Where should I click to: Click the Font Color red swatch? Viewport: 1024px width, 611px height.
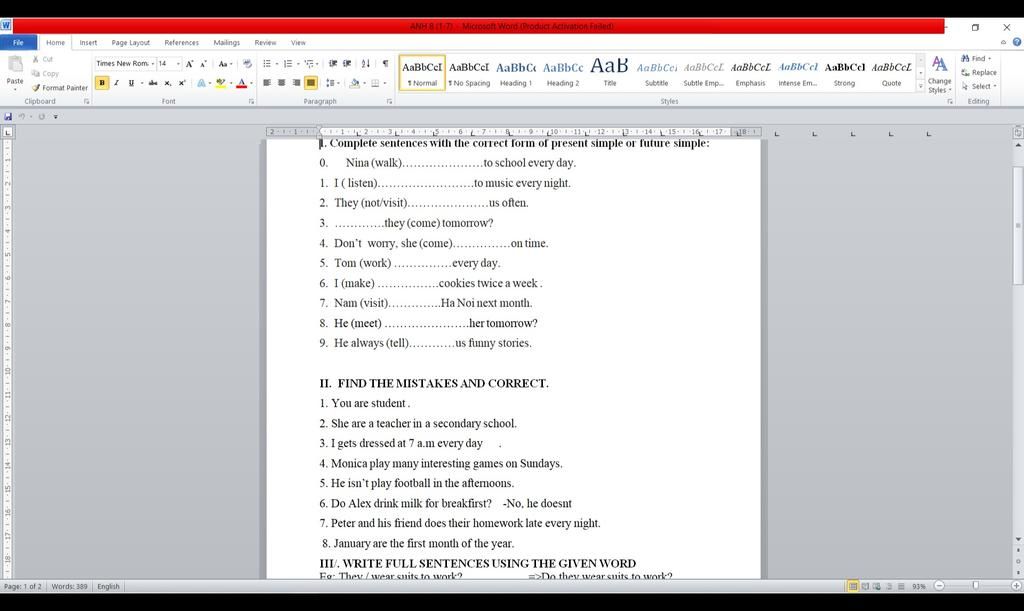[x=242, y=83]
